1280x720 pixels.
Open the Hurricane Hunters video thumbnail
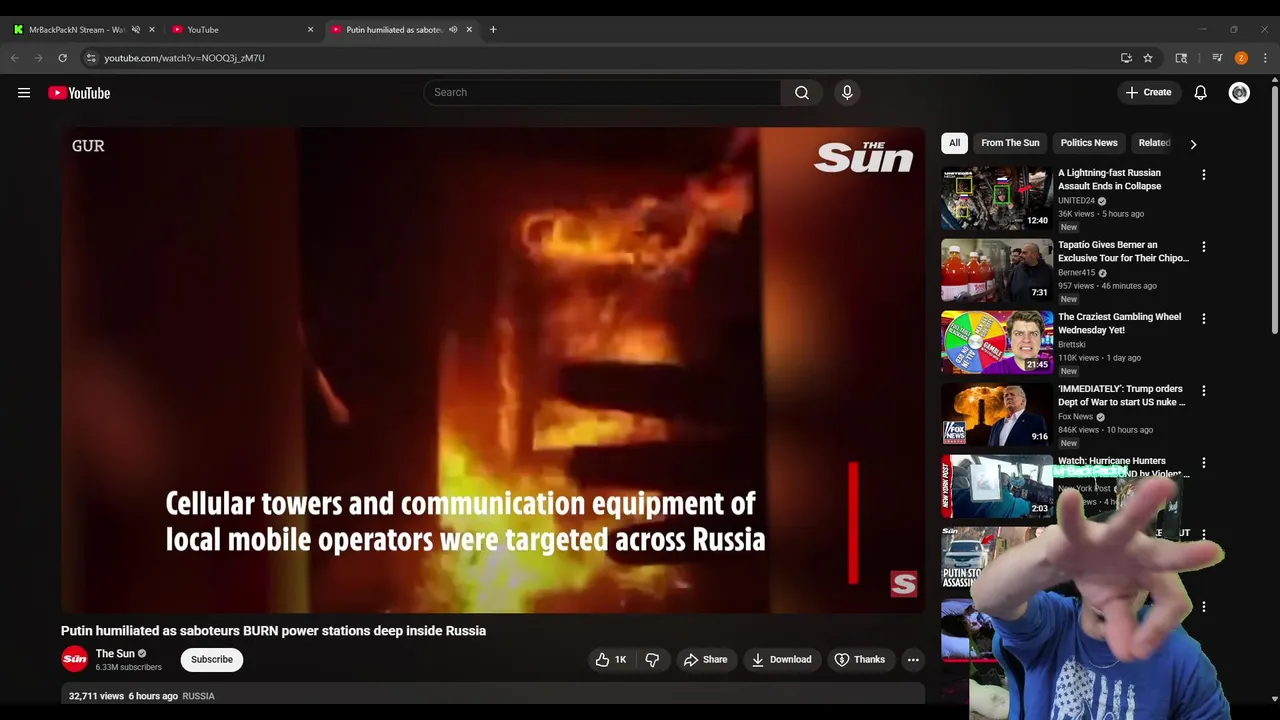click(x=997, y=486)
